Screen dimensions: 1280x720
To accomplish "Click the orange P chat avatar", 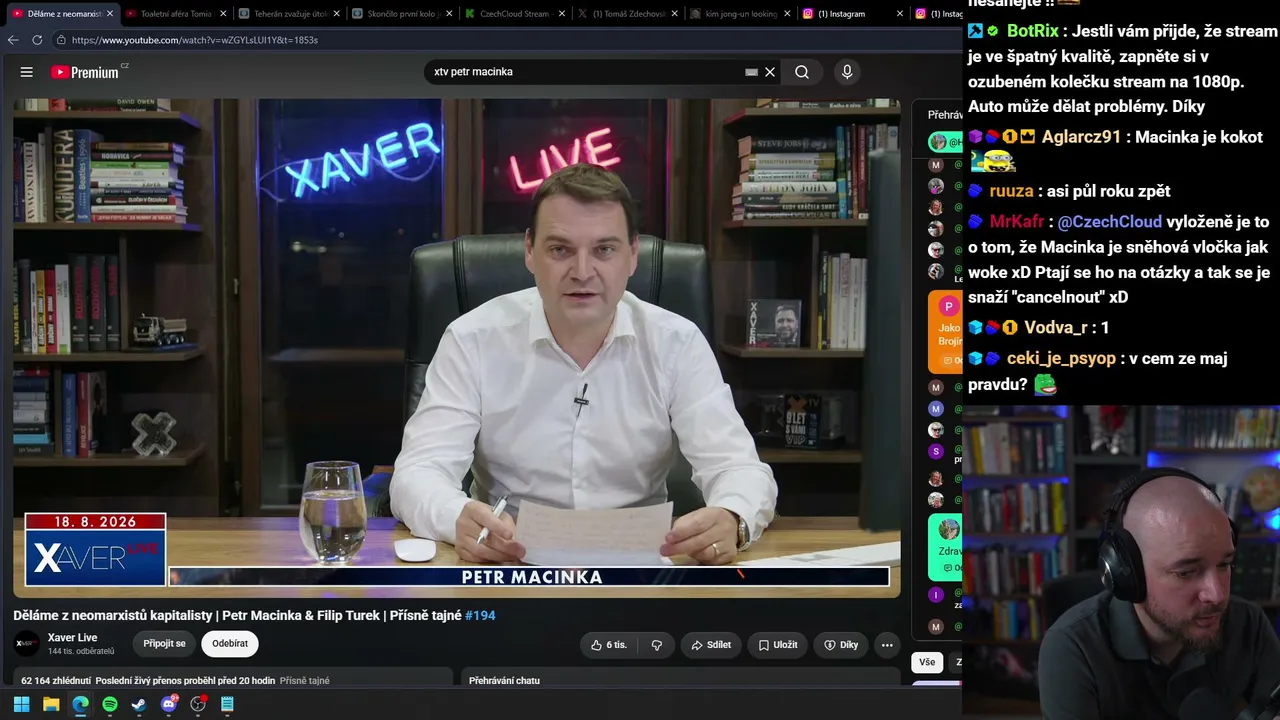I will point(949,307).
